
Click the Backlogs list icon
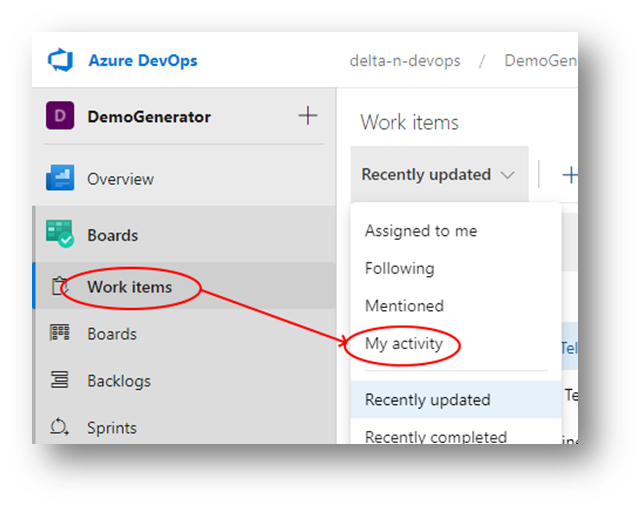[60, 379]
